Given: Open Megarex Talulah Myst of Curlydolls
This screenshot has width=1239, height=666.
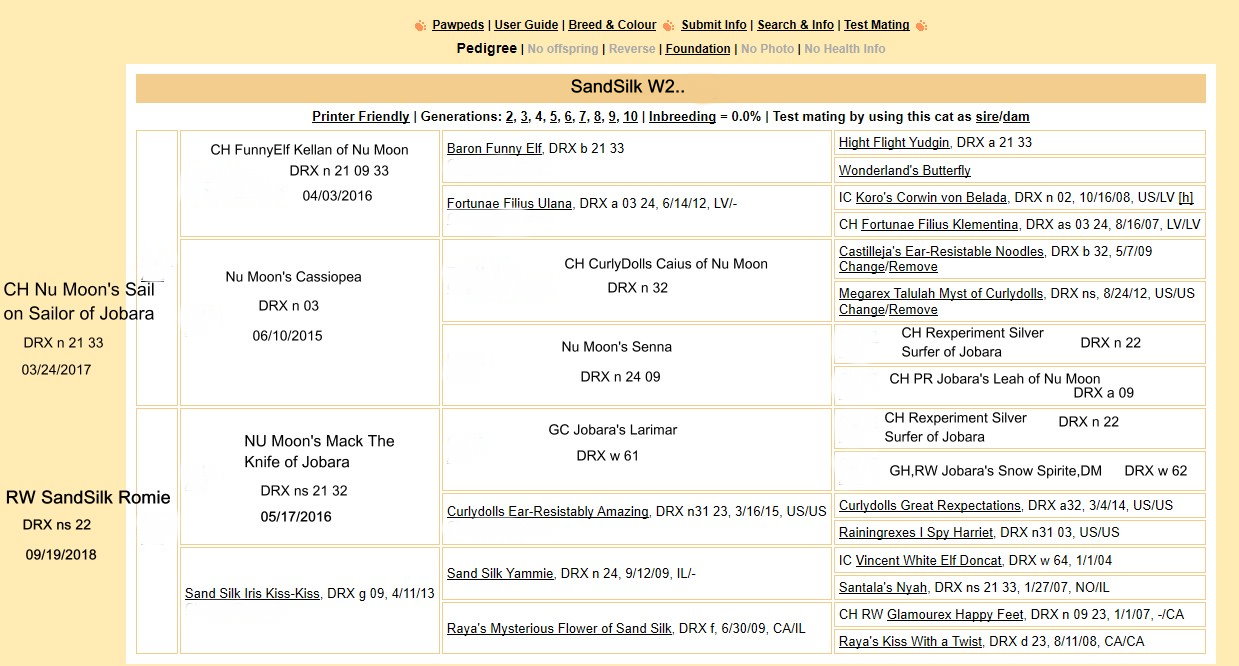Looking at the screenshot, I should coord(941,294).
